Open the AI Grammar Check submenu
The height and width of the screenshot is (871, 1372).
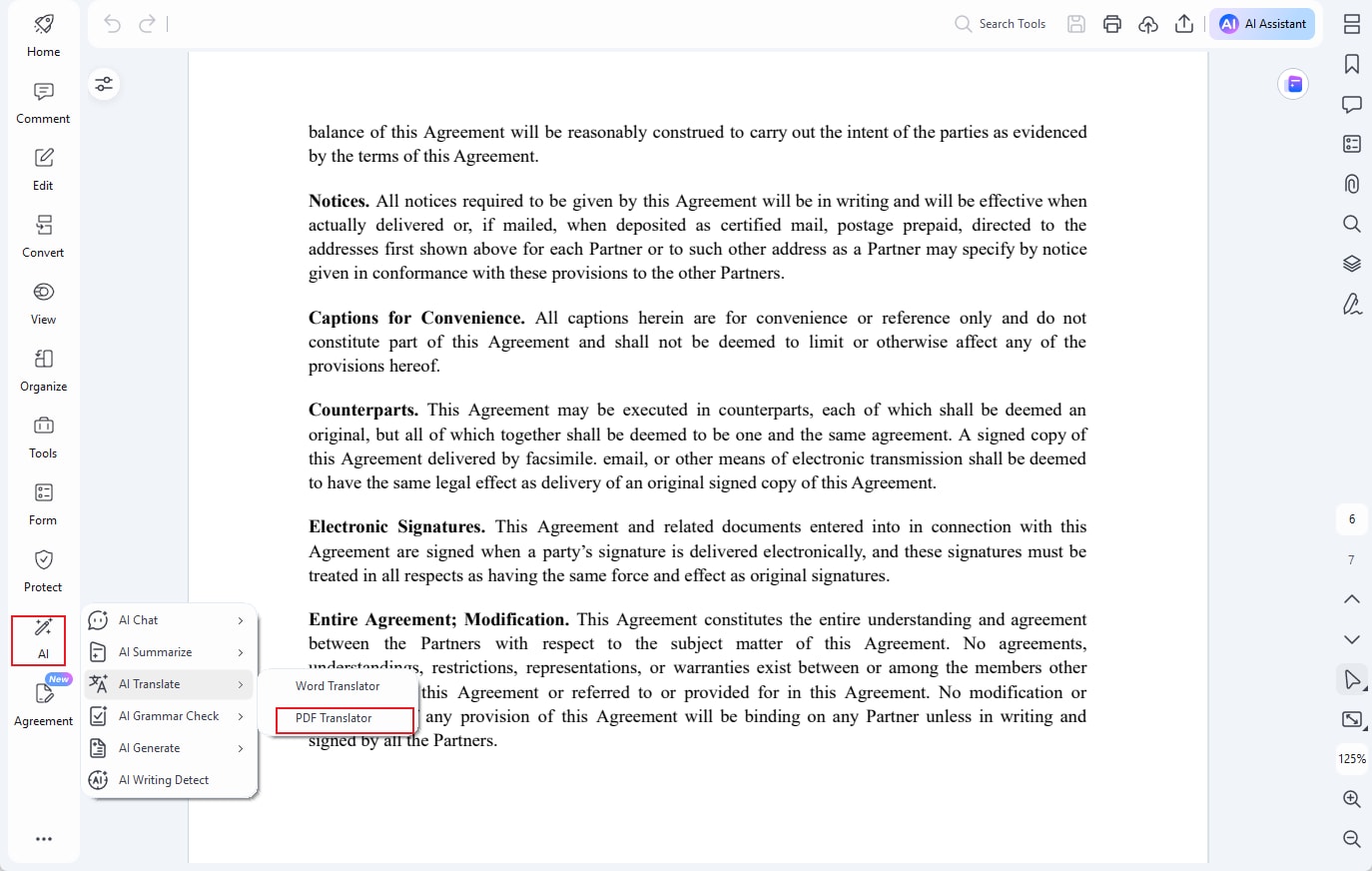point(168,716)
